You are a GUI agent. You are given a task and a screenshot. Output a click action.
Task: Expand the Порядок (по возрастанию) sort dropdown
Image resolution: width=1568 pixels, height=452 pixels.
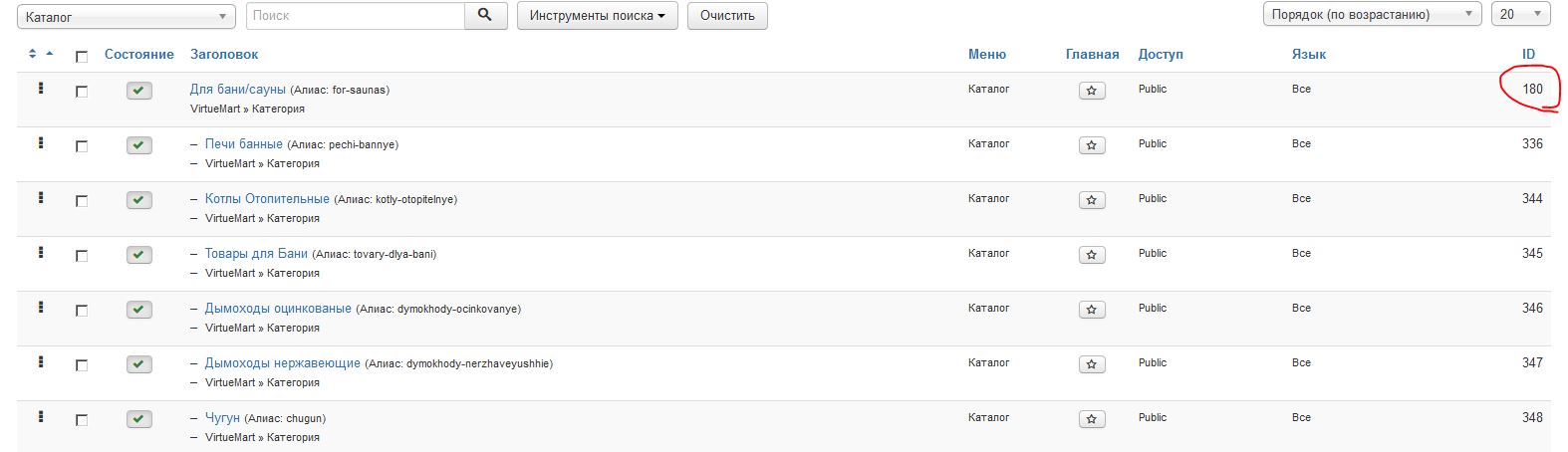point(1371,15)
